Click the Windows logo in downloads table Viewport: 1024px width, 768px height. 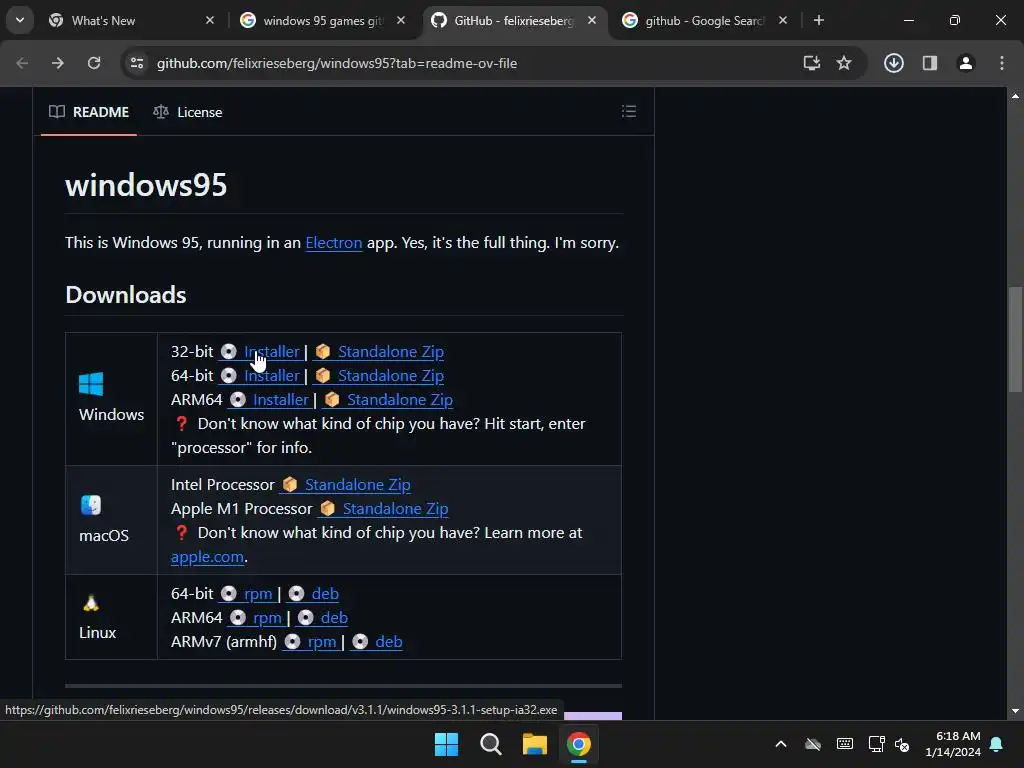pos(91,384)
